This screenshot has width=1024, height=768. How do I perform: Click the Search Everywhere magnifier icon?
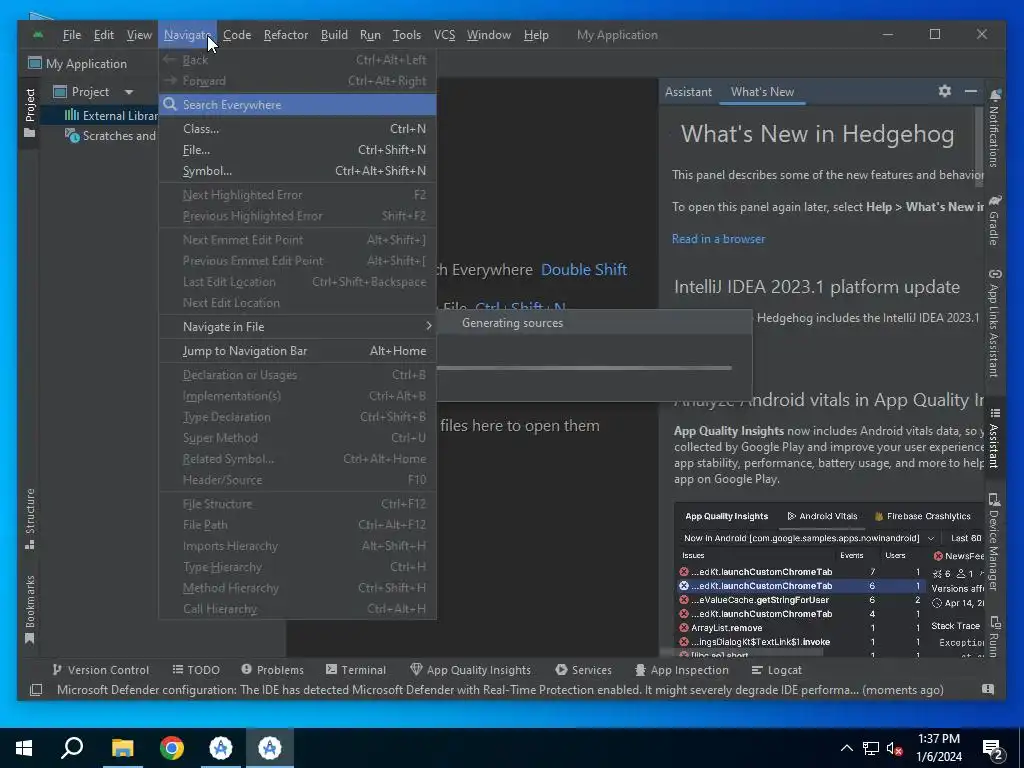(x=170, y=104)
